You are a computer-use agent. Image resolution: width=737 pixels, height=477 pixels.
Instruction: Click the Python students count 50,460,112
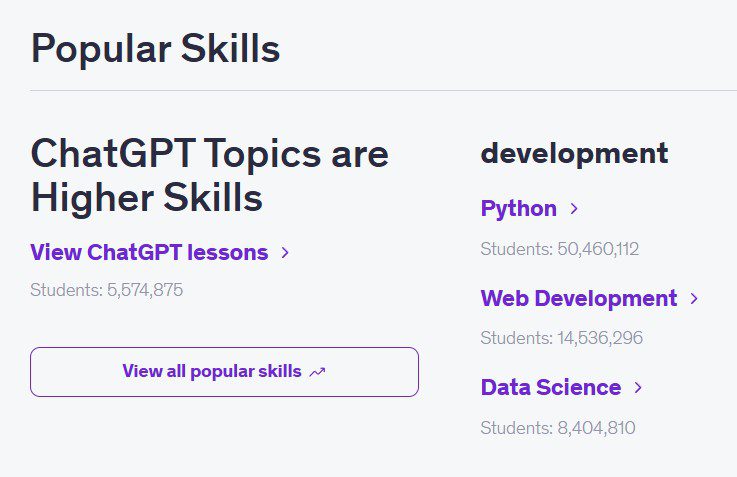point(559,249)
